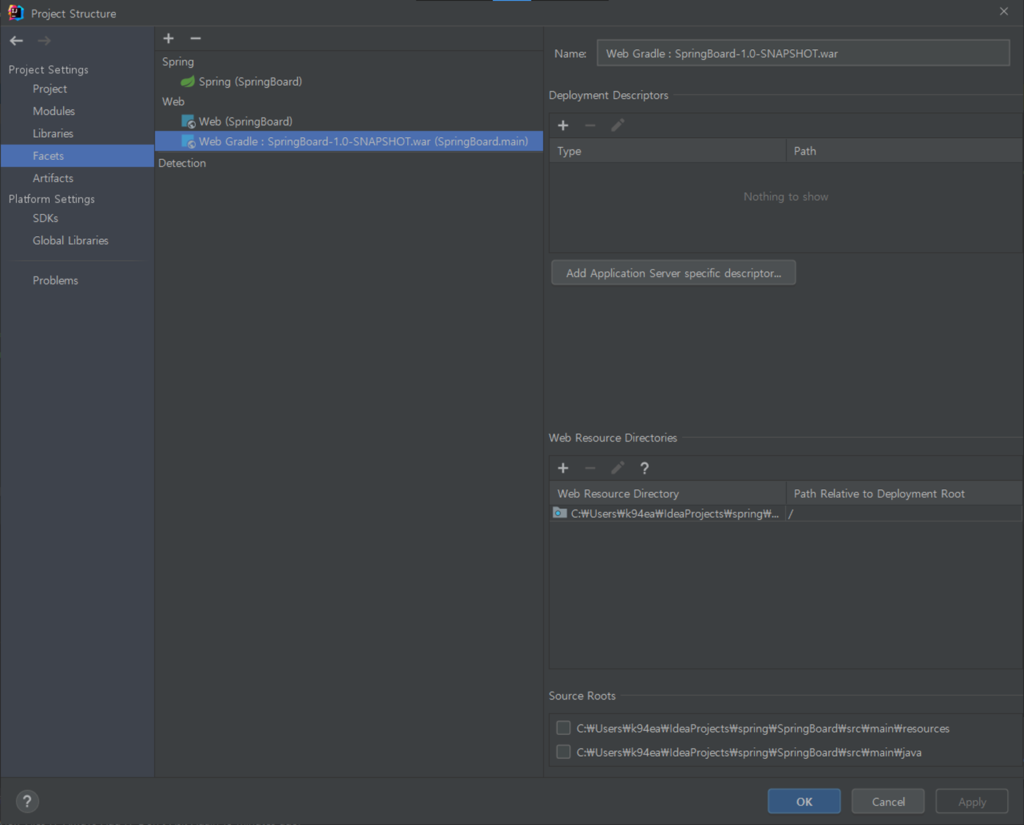This screenshot has width=1024, height=825.
Task: Click Add Application Server specific descriptor button
Action: [673, 273]
